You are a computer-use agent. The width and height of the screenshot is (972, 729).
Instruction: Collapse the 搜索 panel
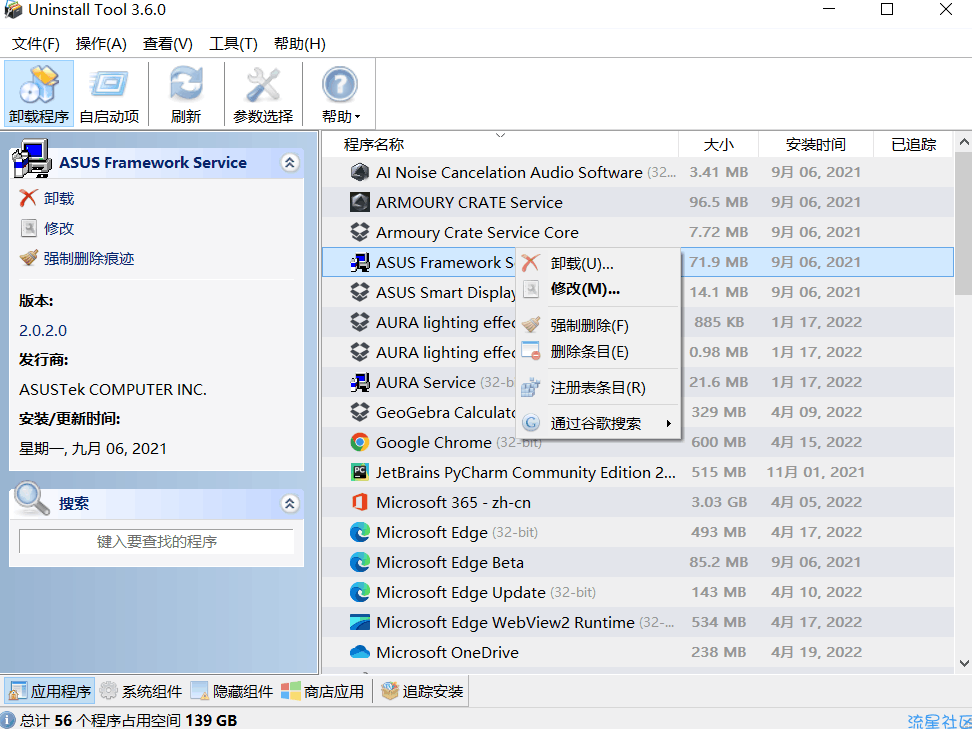pos(289,503)
